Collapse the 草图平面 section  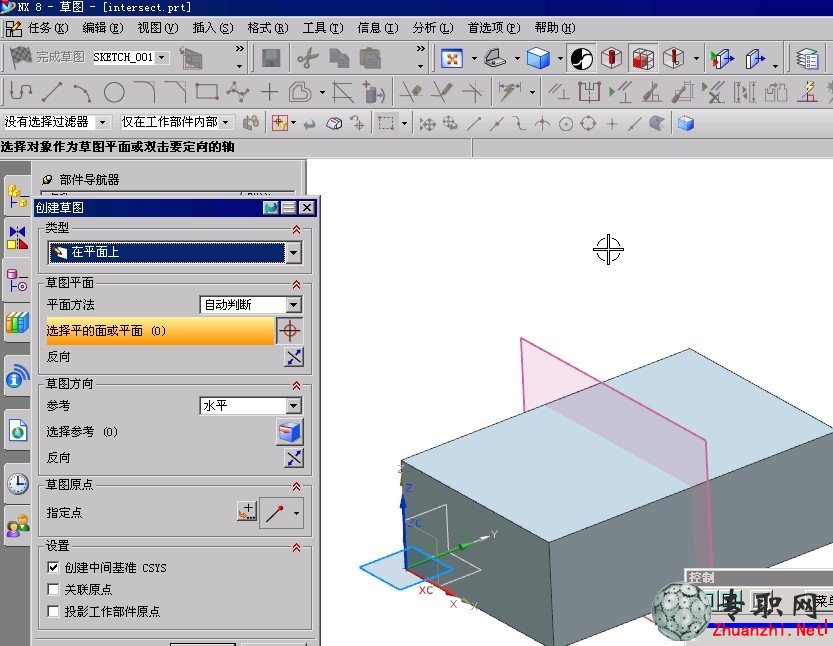(296, 284)
